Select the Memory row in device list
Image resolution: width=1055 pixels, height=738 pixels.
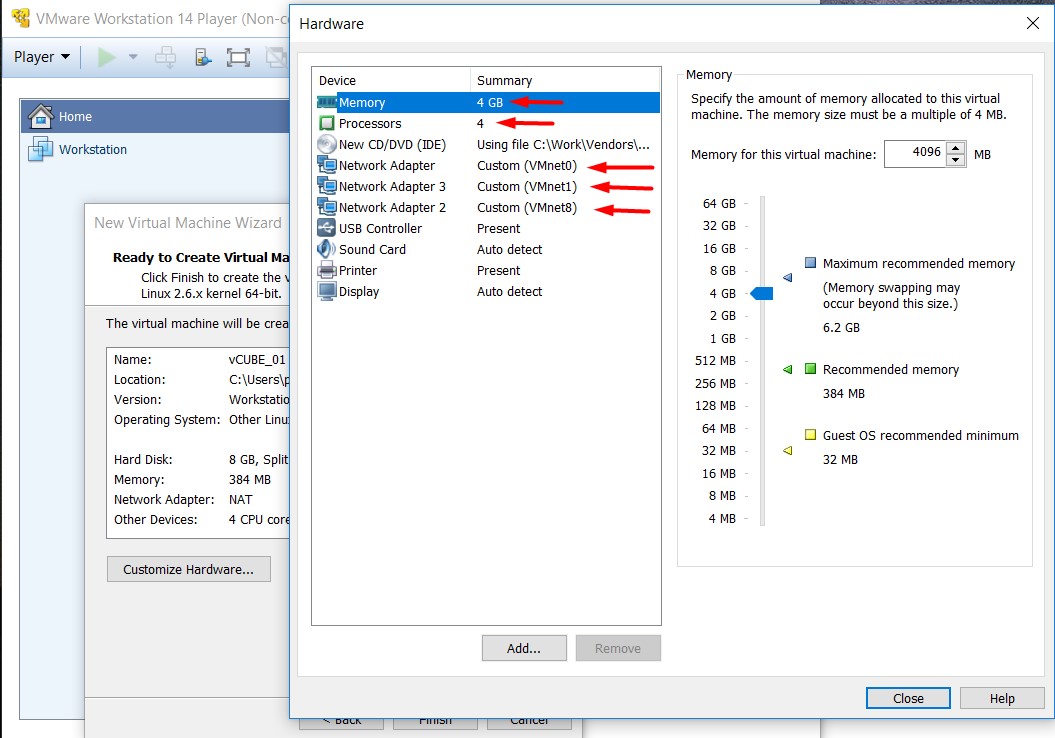click(487, 102)
